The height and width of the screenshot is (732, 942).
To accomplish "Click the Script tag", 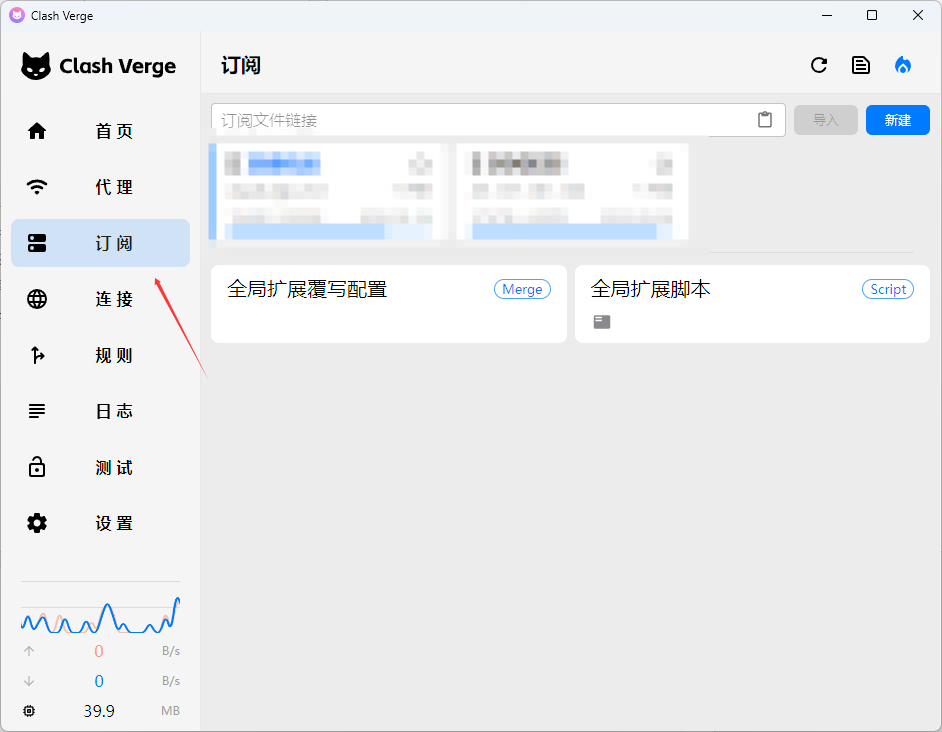I will (x=888, y=289).
